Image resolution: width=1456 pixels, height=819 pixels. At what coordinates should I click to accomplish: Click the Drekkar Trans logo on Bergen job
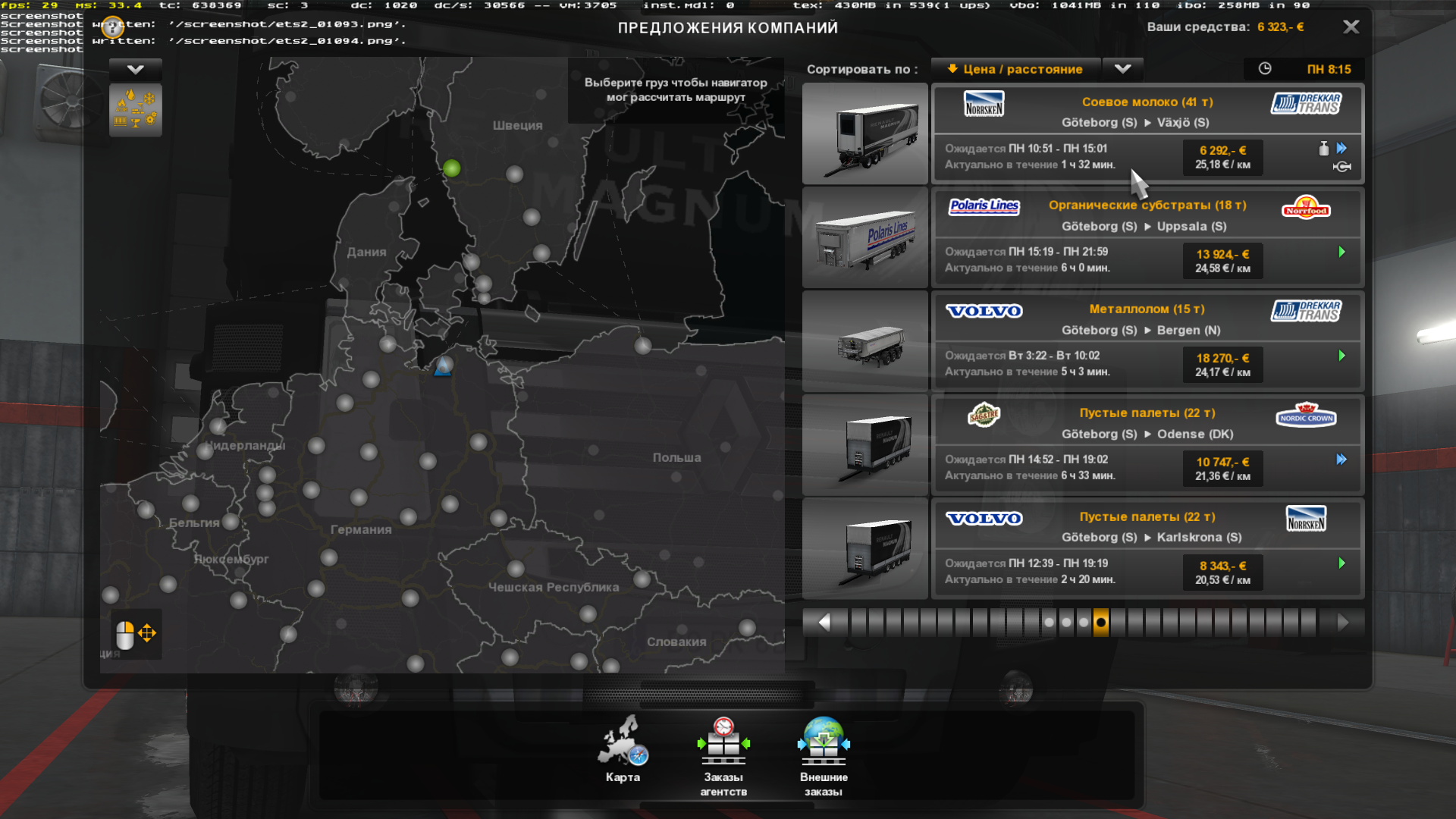[1306, 311]
